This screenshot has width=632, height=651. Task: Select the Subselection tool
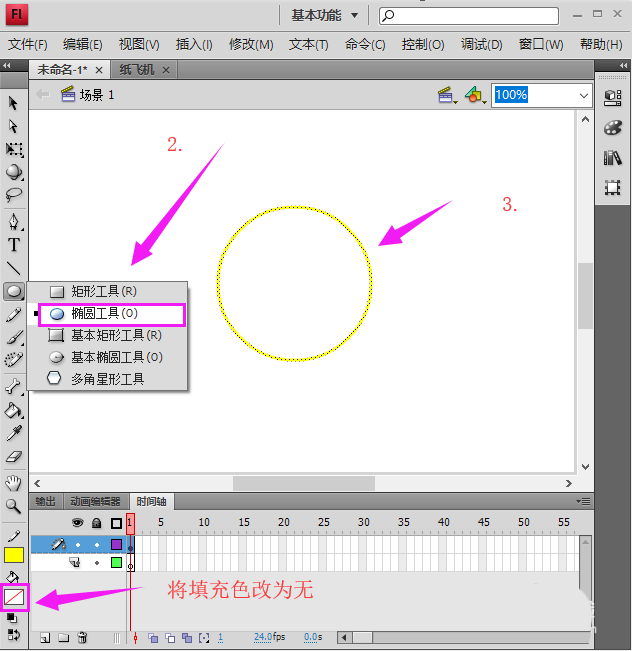click(13, 126)
